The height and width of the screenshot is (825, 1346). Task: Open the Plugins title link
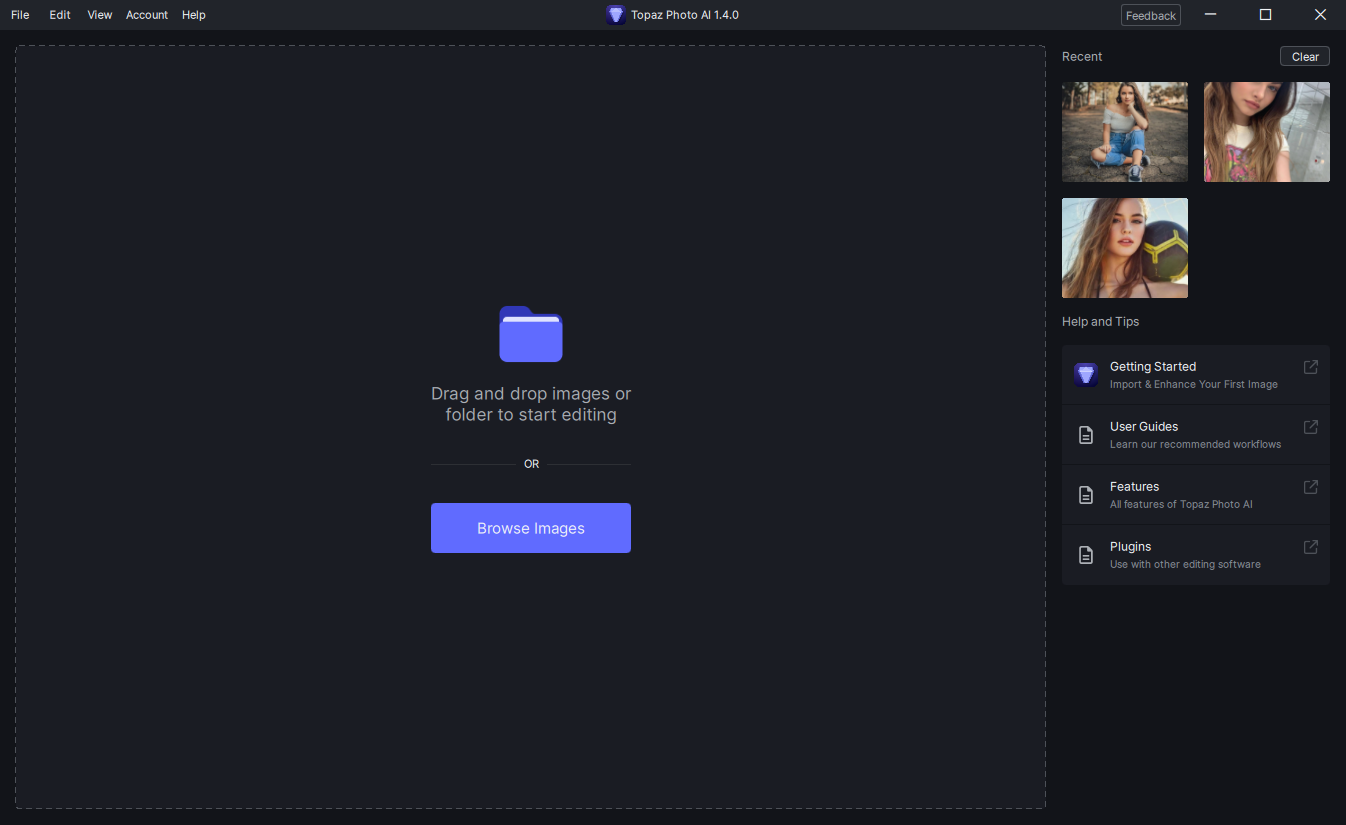1131,547
